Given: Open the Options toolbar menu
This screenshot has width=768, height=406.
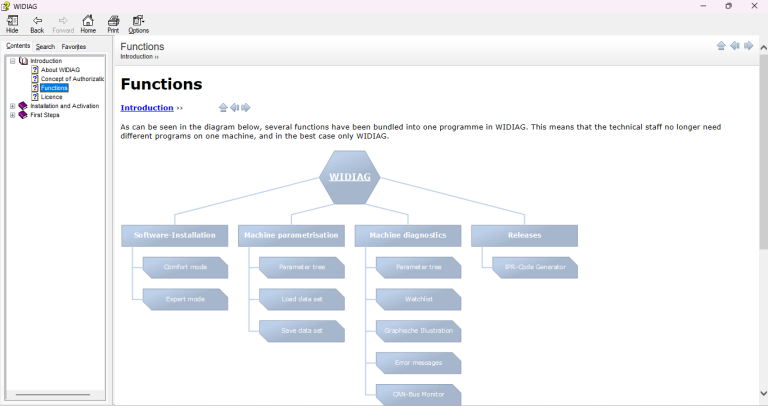Looking at the screenshot, I should (139, 24).
